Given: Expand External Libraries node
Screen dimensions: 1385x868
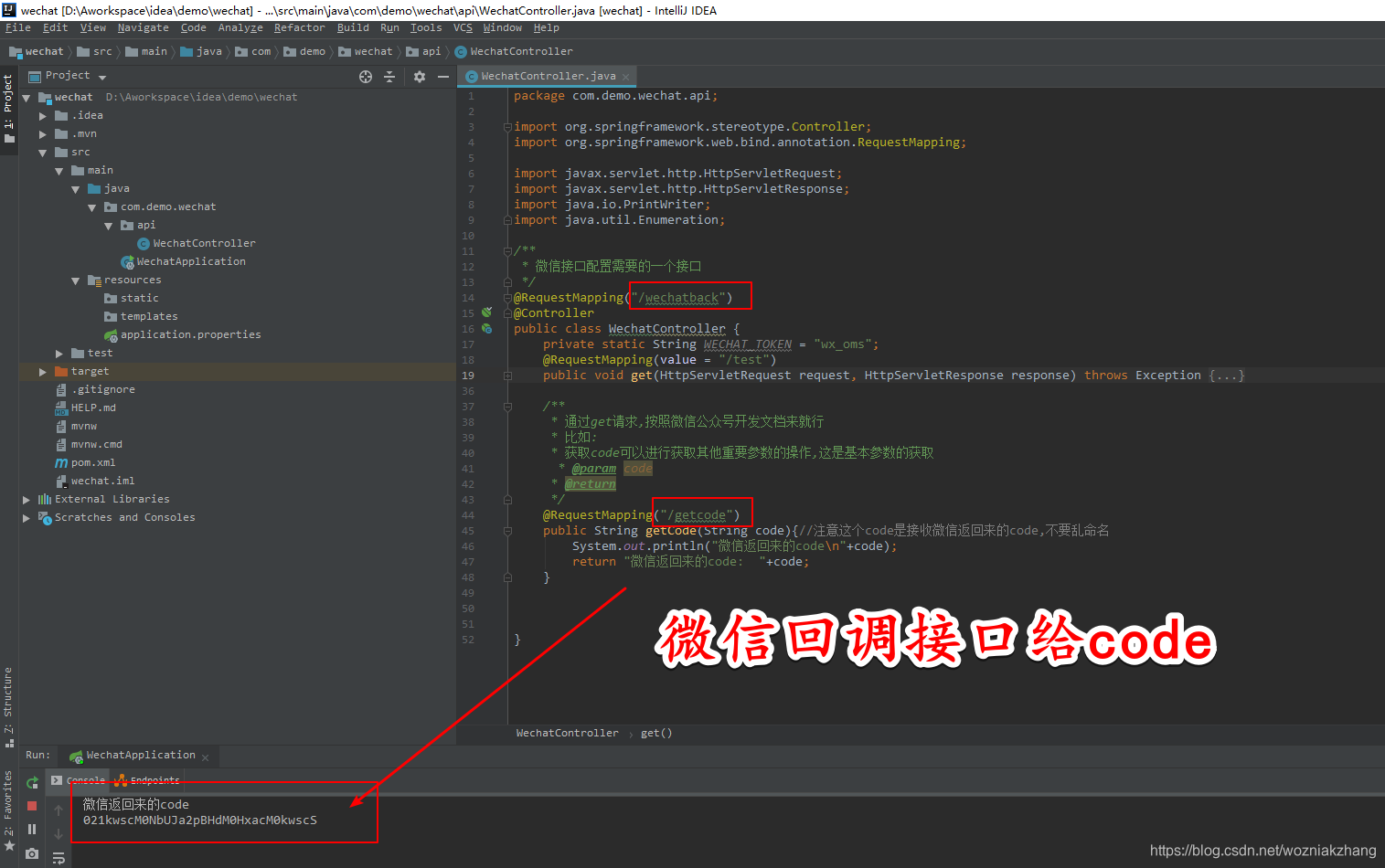Looking at the screenshot, I should tap(27, 500).
